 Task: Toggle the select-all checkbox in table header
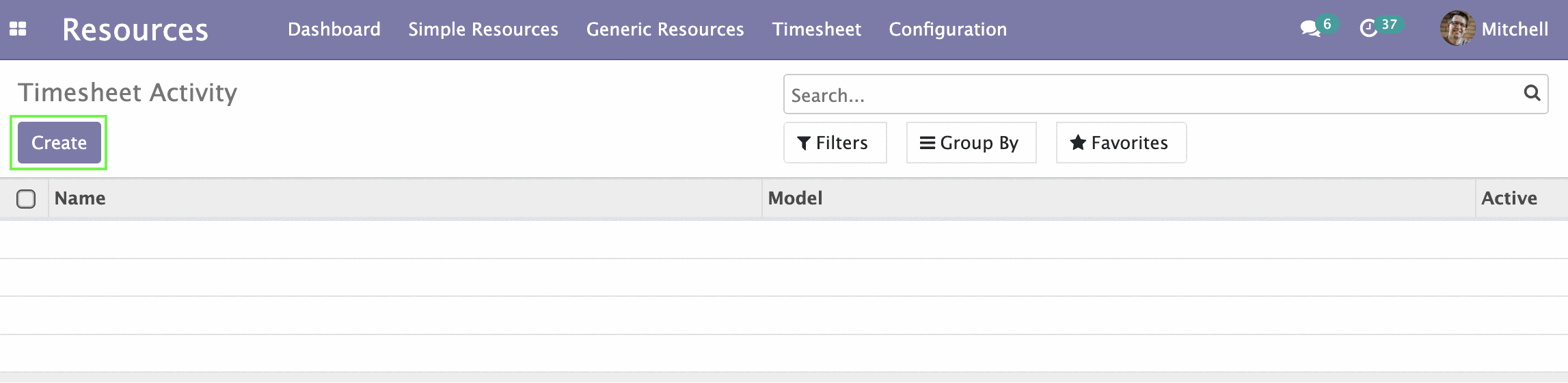pos(26,199)
